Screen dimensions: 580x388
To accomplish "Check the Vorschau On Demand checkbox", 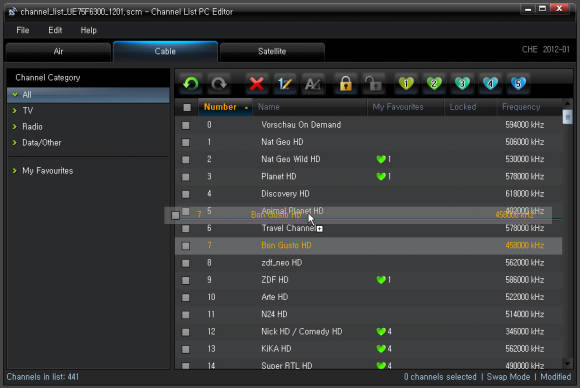I will pos(186,125).
